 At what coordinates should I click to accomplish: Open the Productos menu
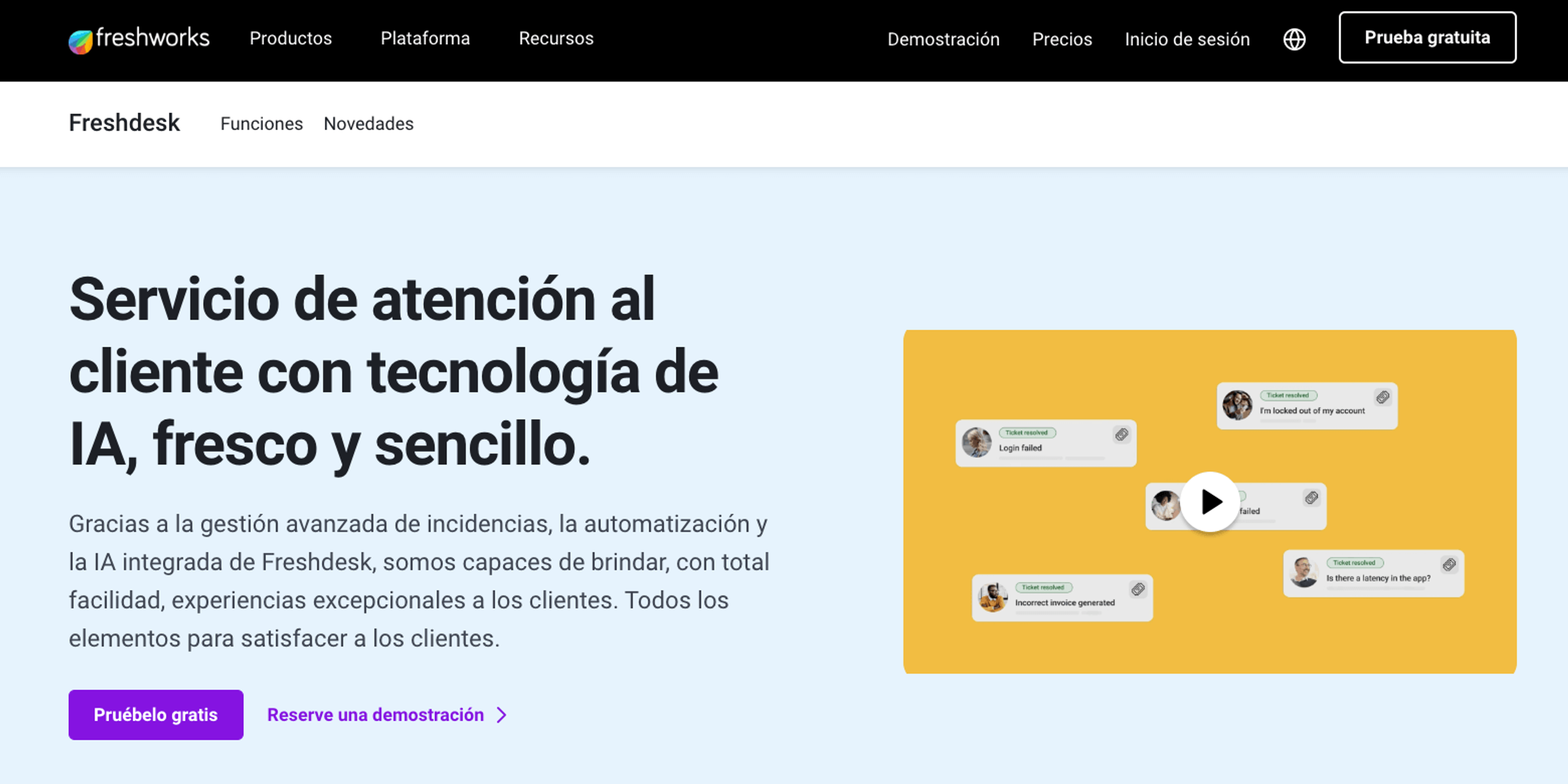290,38
